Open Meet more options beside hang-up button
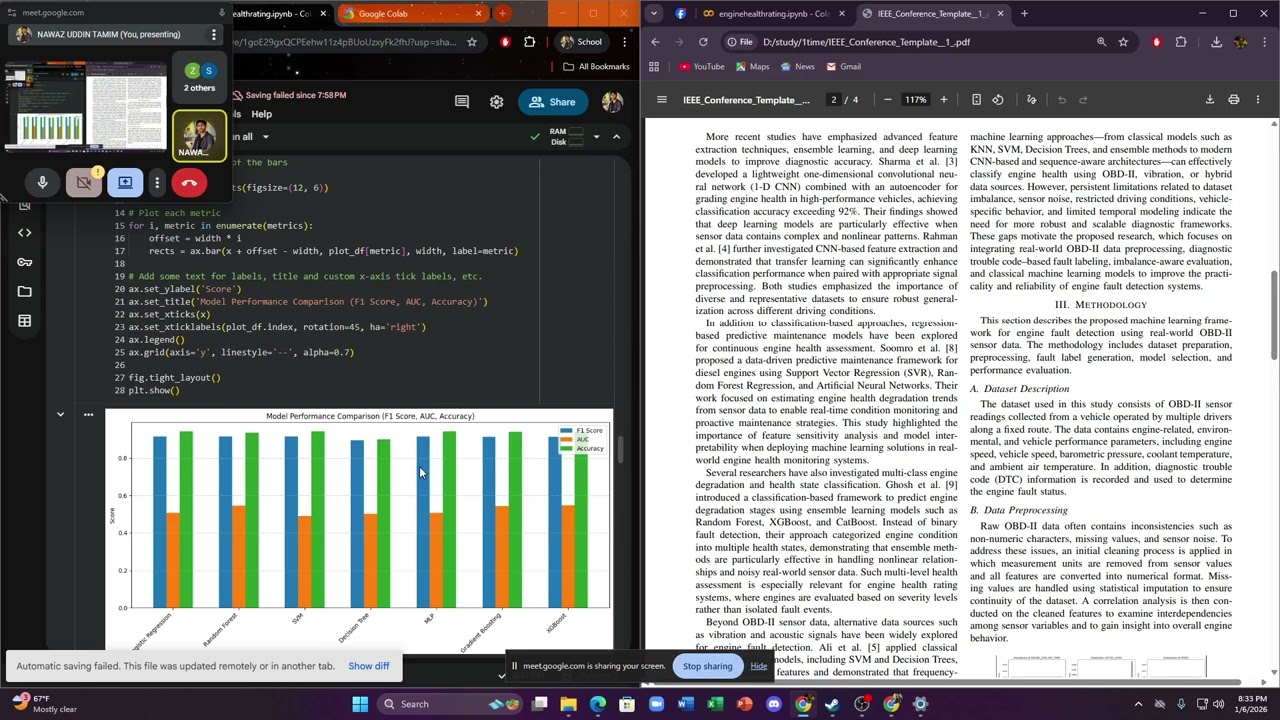Screen dimensions: 1280x720 coord(157,183)
